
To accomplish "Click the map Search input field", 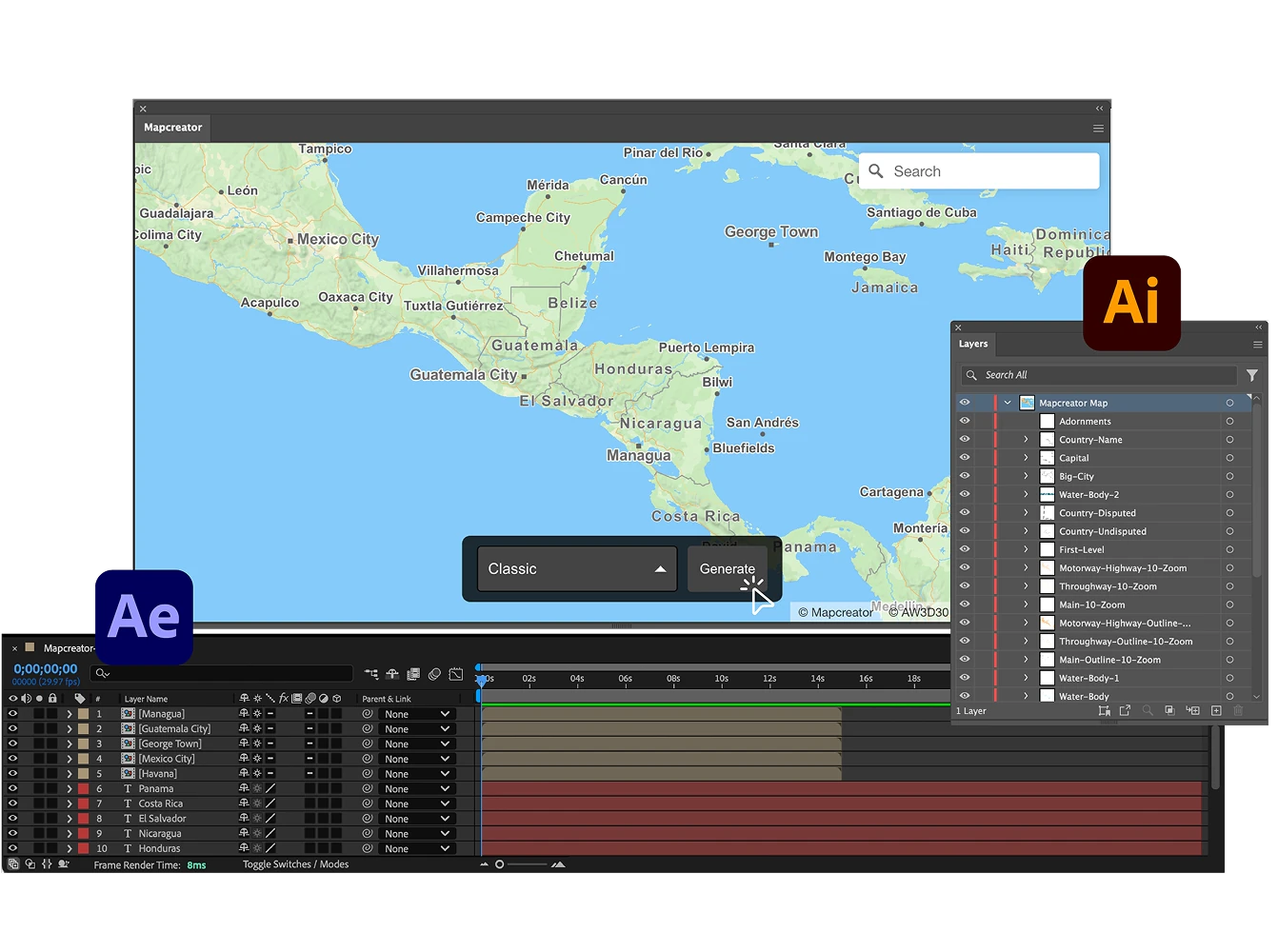I will coord(979,171).
